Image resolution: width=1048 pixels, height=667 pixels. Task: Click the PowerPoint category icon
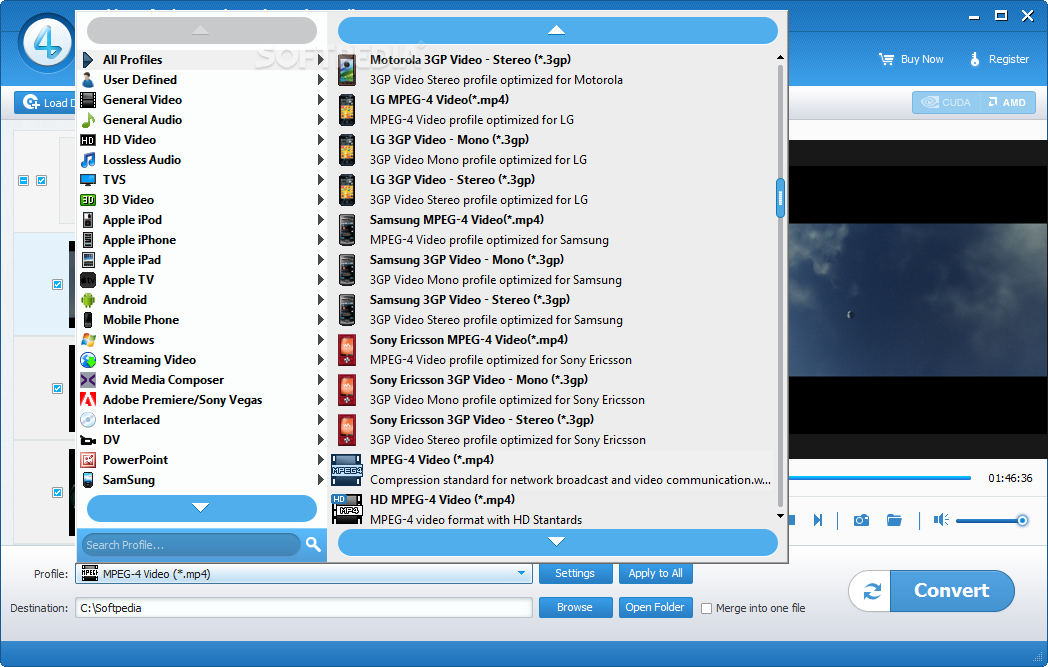[88, 460]
